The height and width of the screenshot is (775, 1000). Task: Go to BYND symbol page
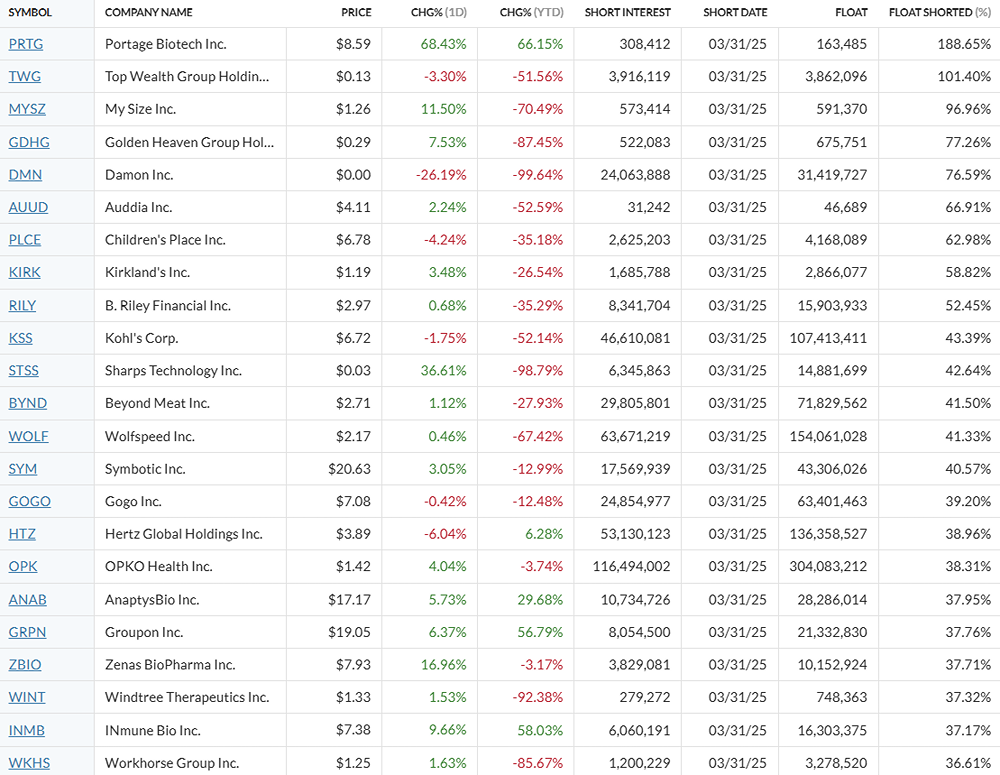27,403
